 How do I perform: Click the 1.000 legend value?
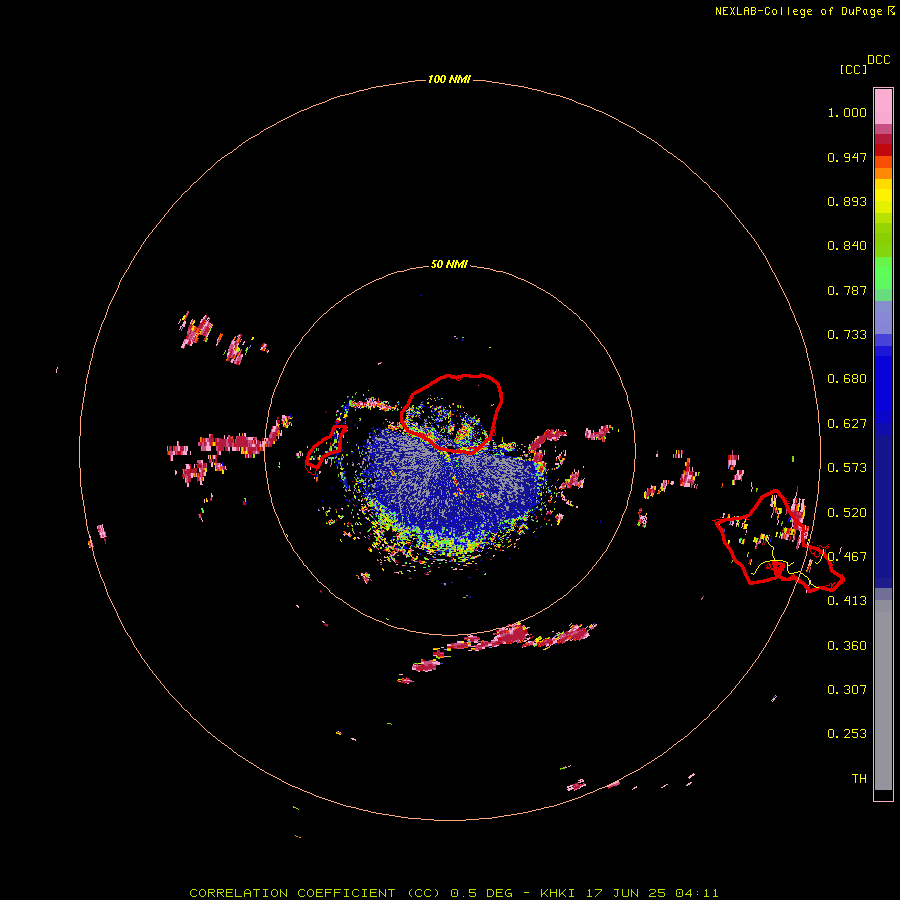[847, 112]
